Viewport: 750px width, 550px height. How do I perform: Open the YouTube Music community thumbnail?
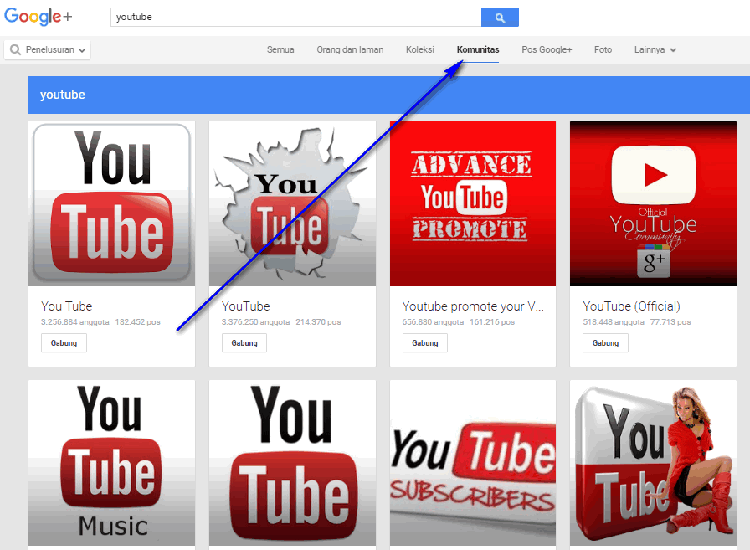coord(111,462)
